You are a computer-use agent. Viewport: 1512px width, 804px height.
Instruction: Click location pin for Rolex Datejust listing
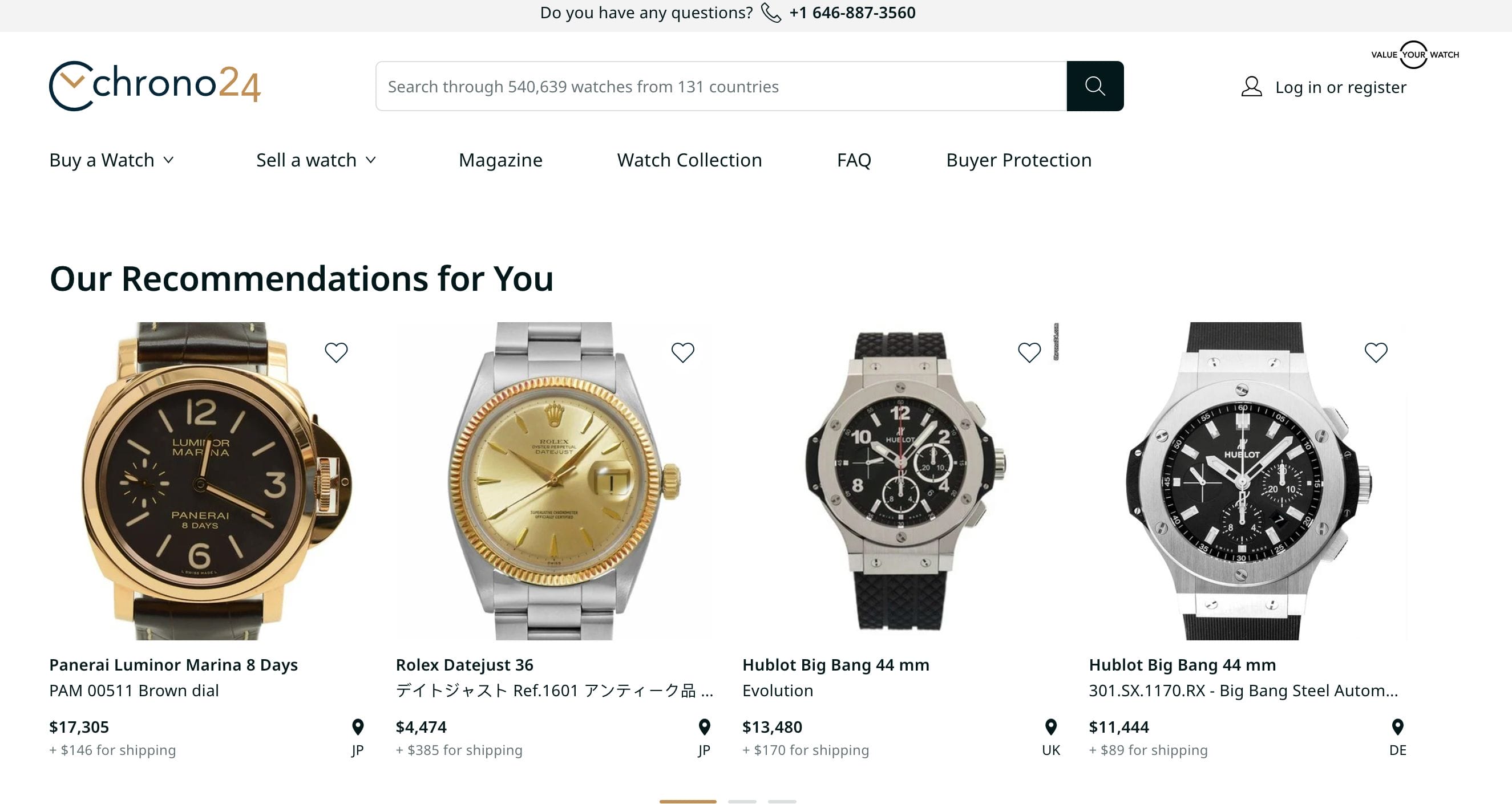click(x=704, y=727)
